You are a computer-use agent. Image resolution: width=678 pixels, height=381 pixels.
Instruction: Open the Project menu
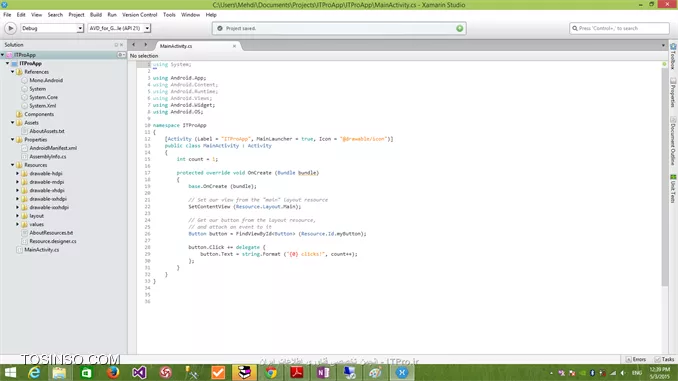[76, 15]
